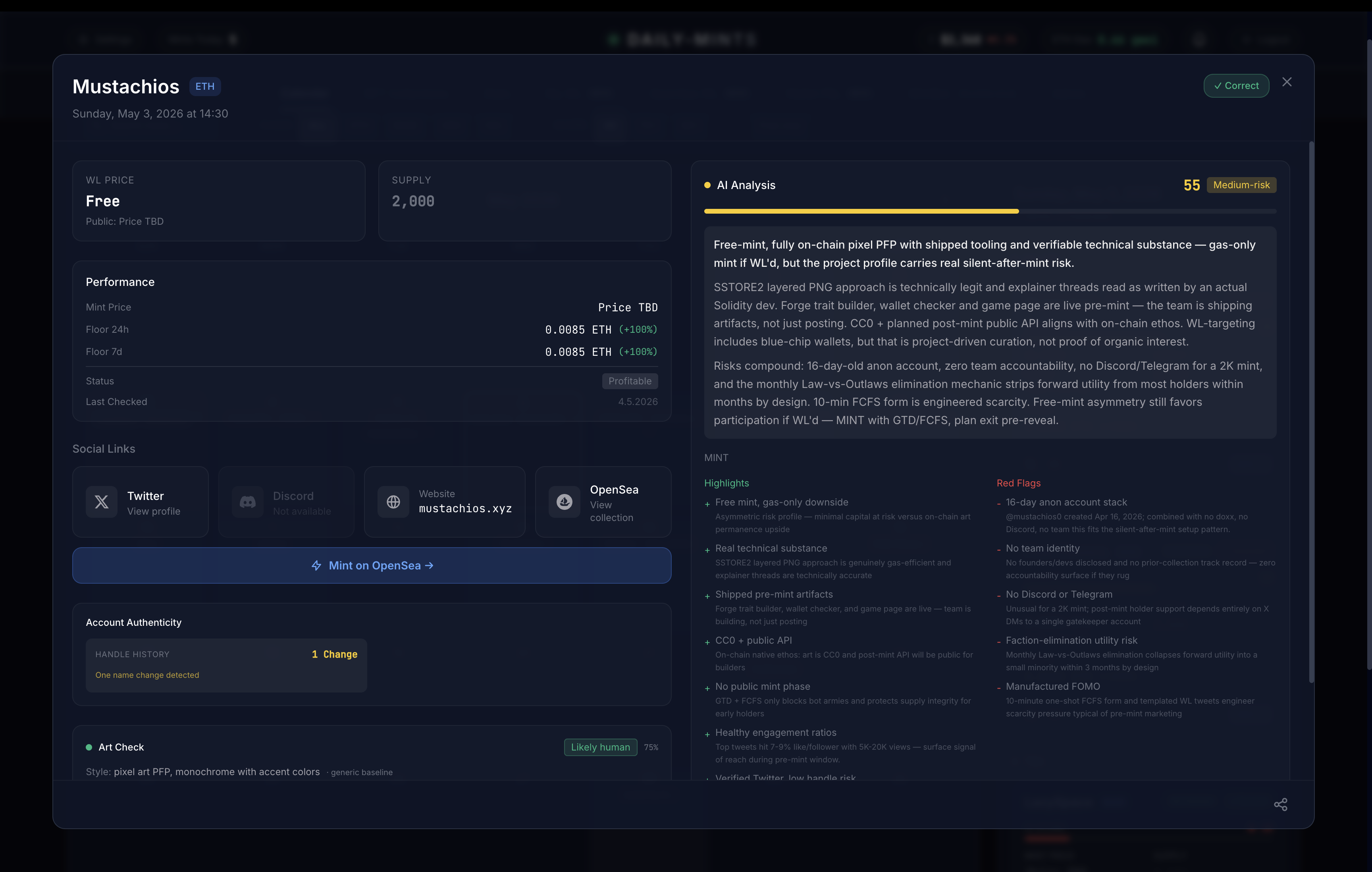Click the Floor 7d value 0.0085 ETH
This screenshot has height=872, width=1372.
(x=578, y=352)
